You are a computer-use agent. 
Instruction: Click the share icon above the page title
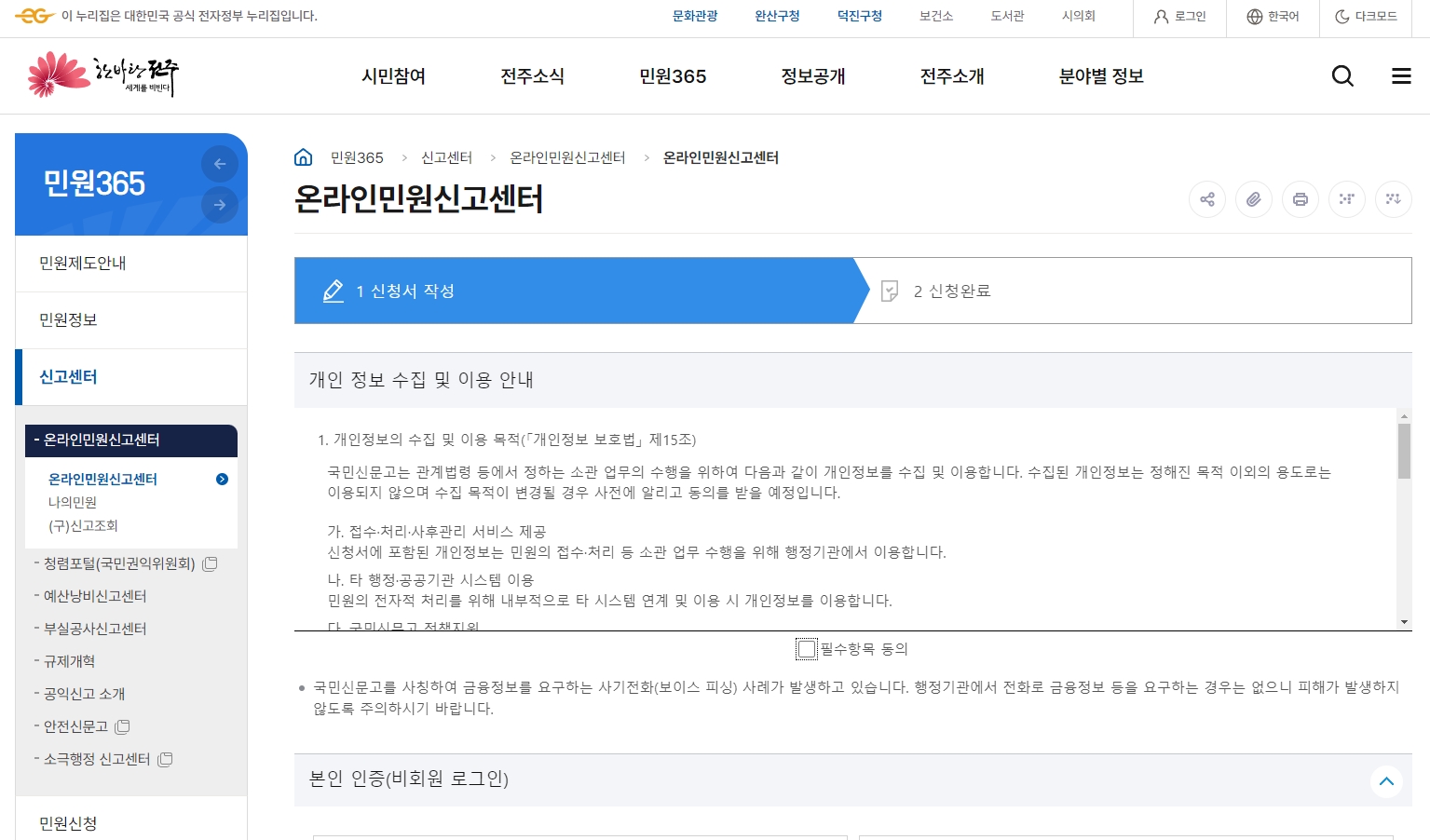click(x=1207, y=199)
